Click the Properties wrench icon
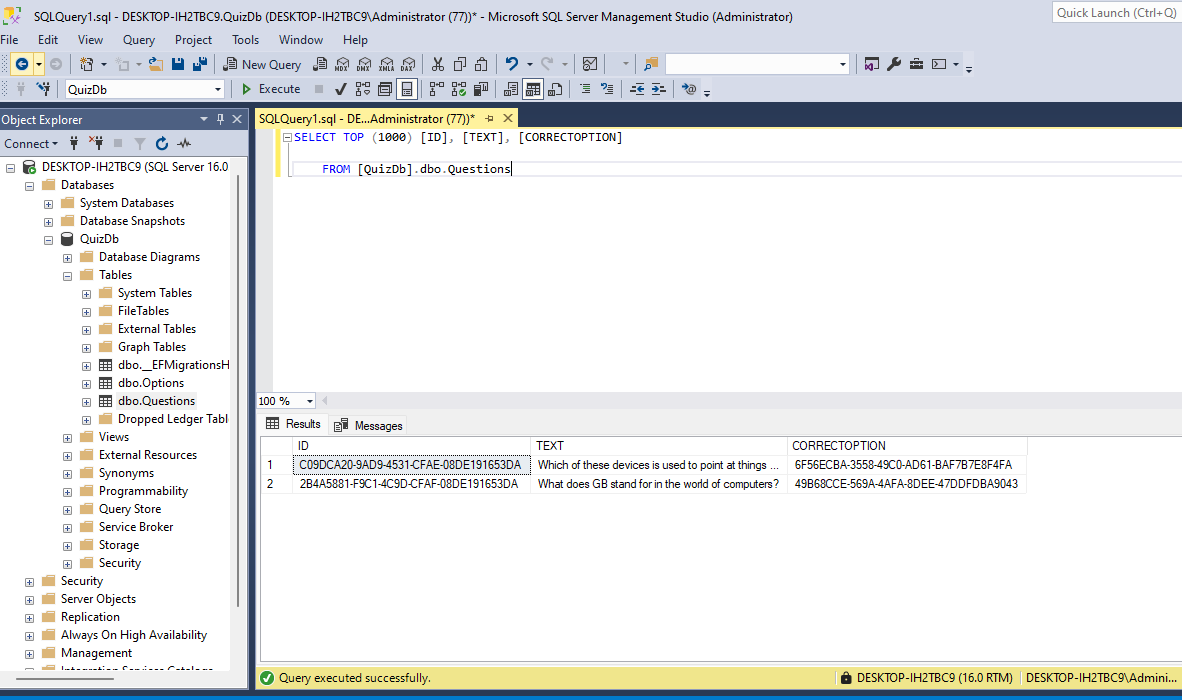Screen dimensions: 1182x700 894,64
